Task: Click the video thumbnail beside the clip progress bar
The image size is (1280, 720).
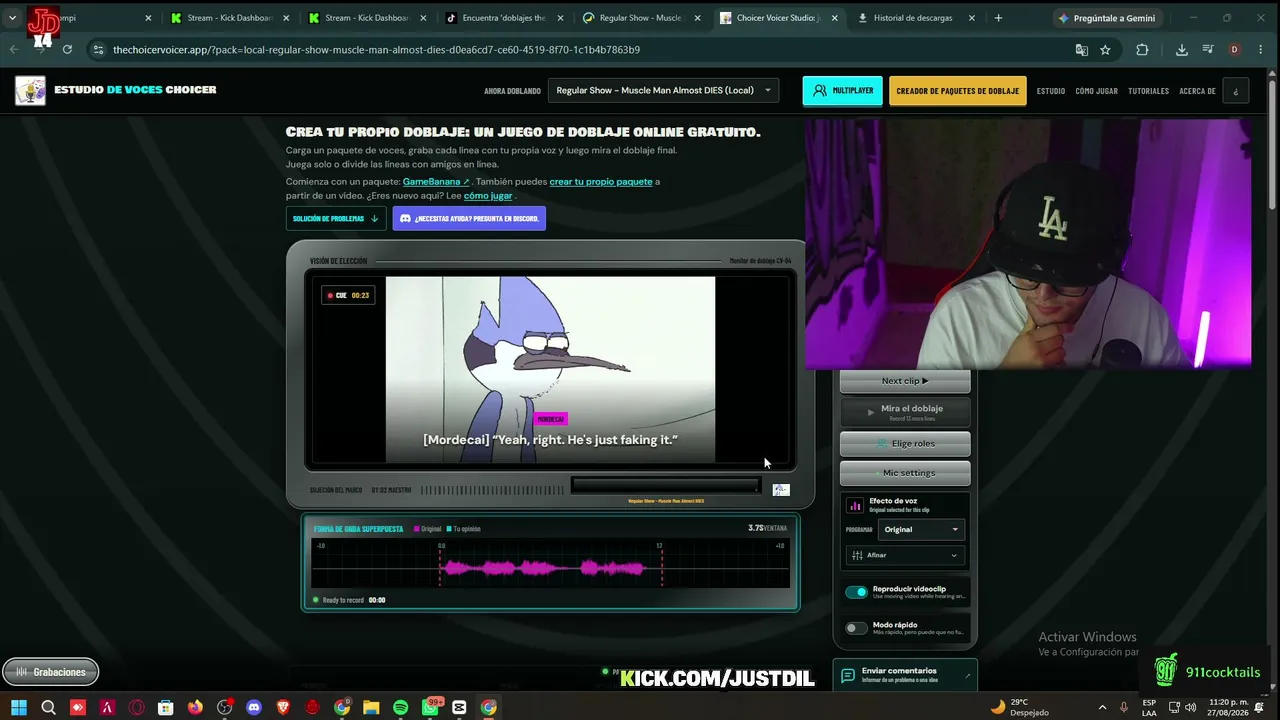Action: (x=781, y=490)
